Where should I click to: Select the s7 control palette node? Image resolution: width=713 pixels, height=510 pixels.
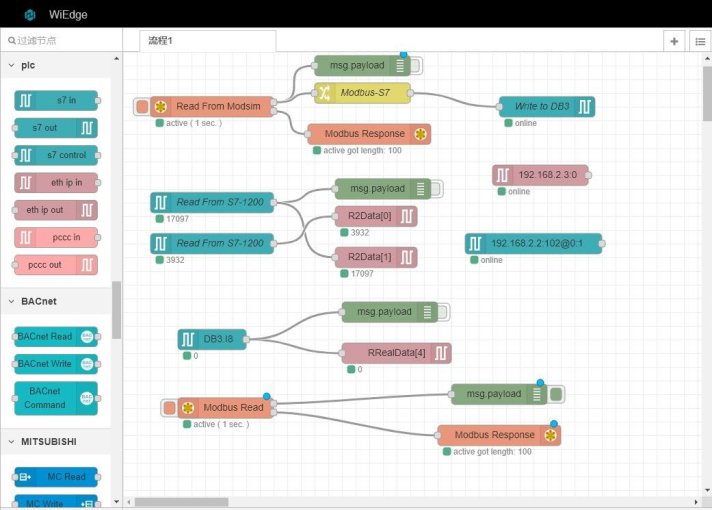tap(56, 155)
